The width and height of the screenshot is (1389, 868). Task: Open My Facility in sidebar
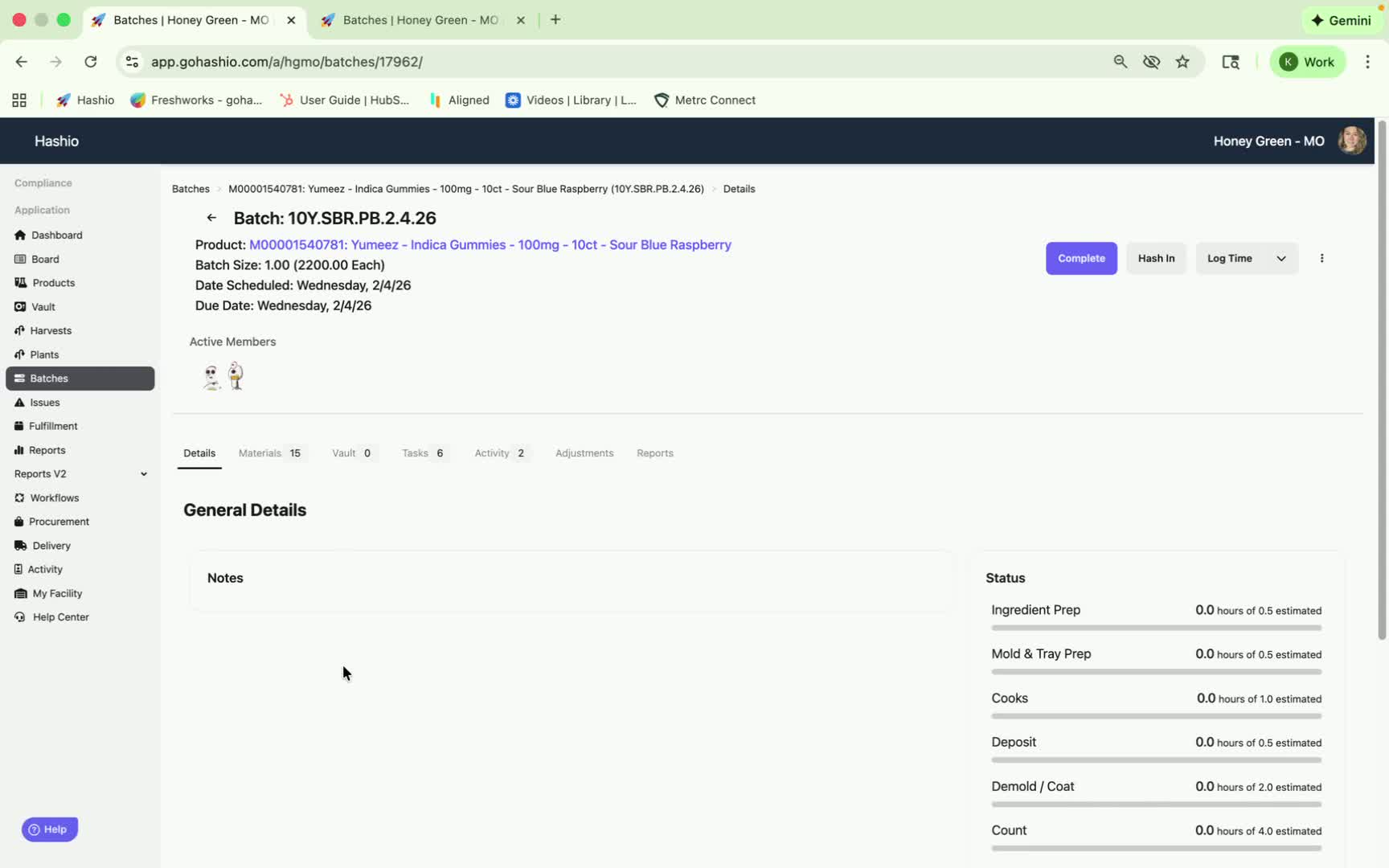48,593
